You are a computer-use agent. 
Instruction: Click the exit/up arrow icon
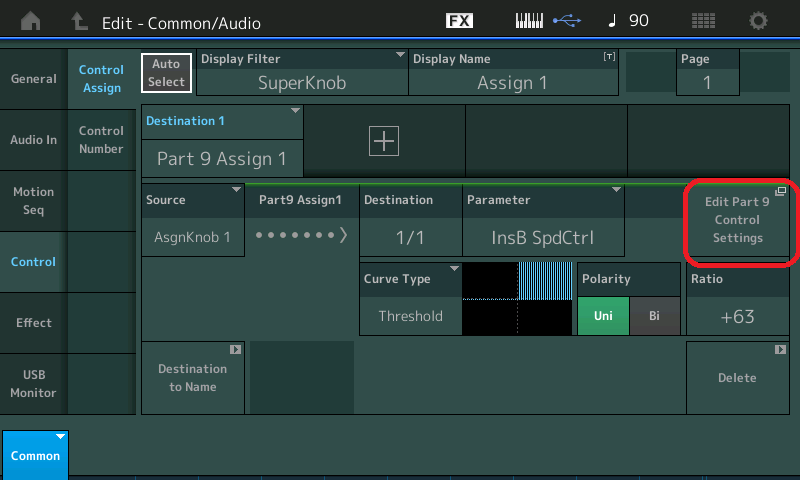[x=79, y=20]
